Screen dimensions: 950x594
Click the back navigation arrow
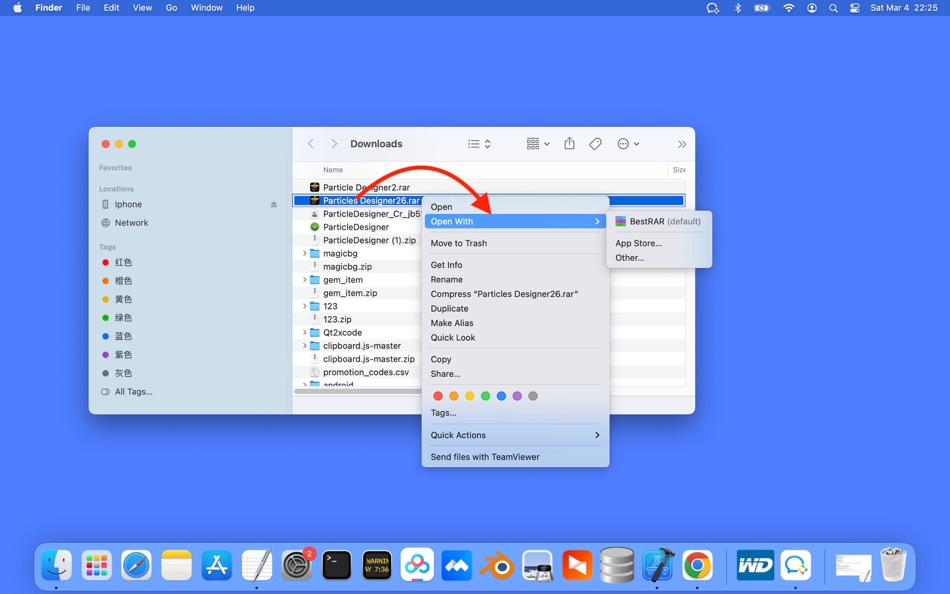click(310, 143)
